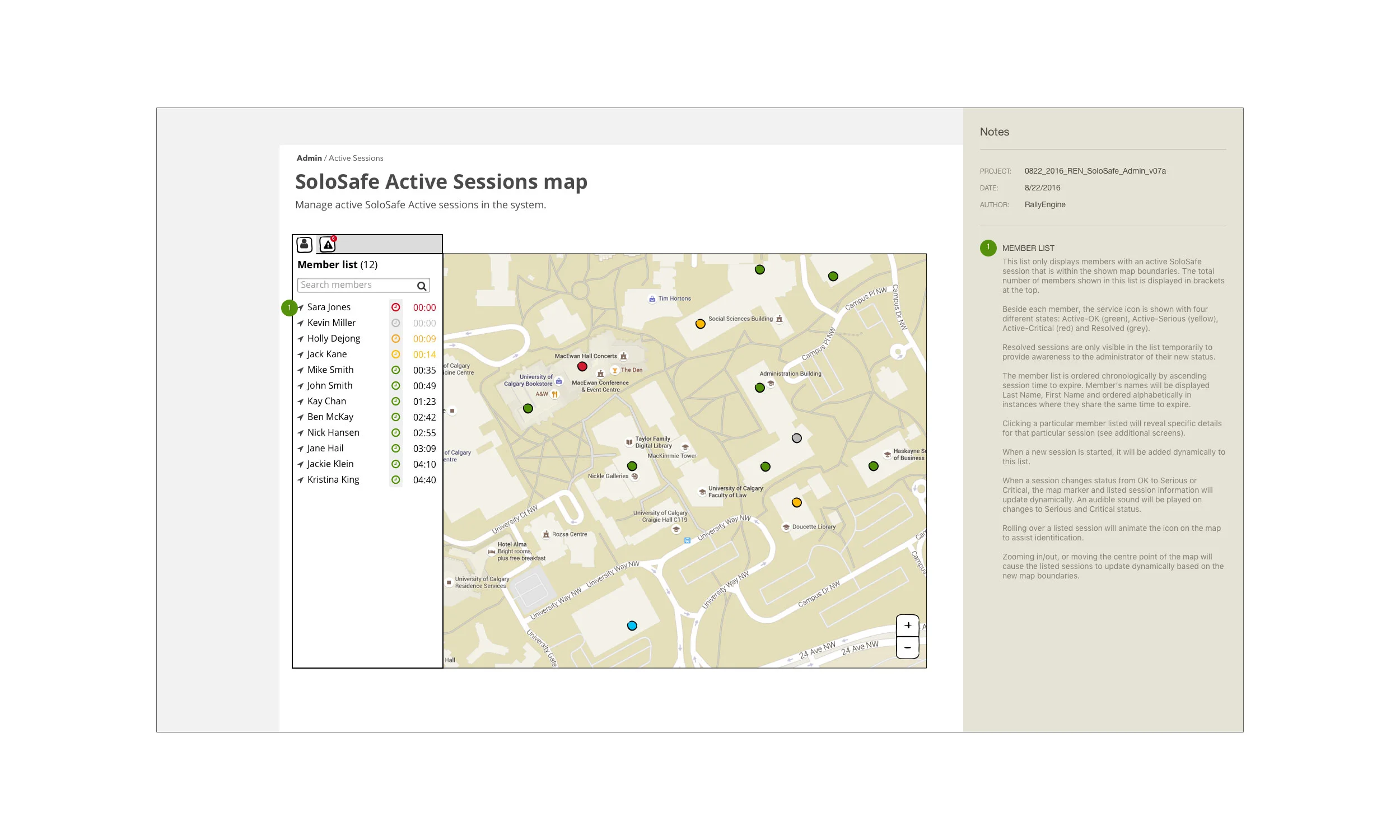Click location arrow beside Mike Smith

coord(301,370)
